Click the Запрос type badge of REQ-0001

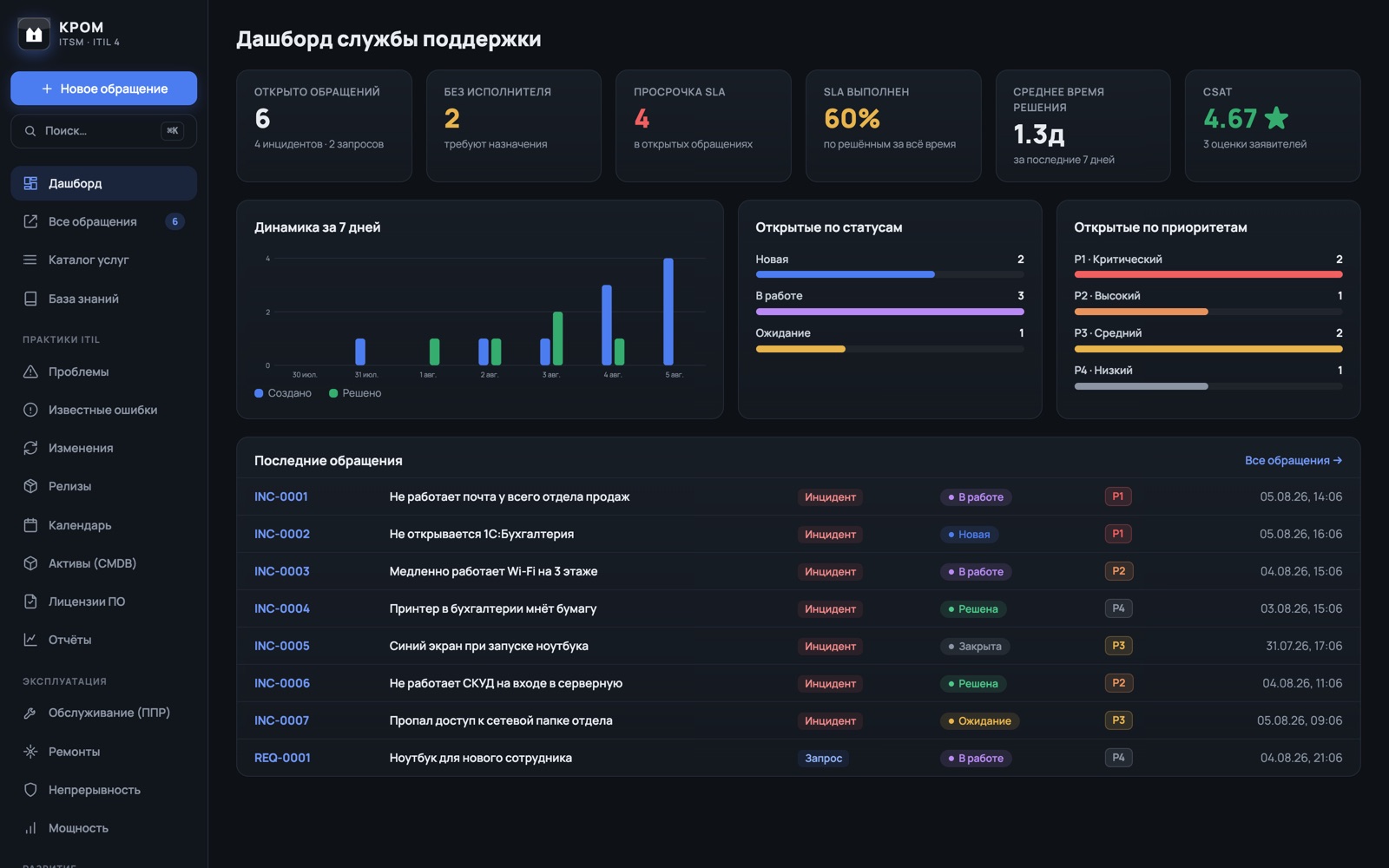[824, 758]
